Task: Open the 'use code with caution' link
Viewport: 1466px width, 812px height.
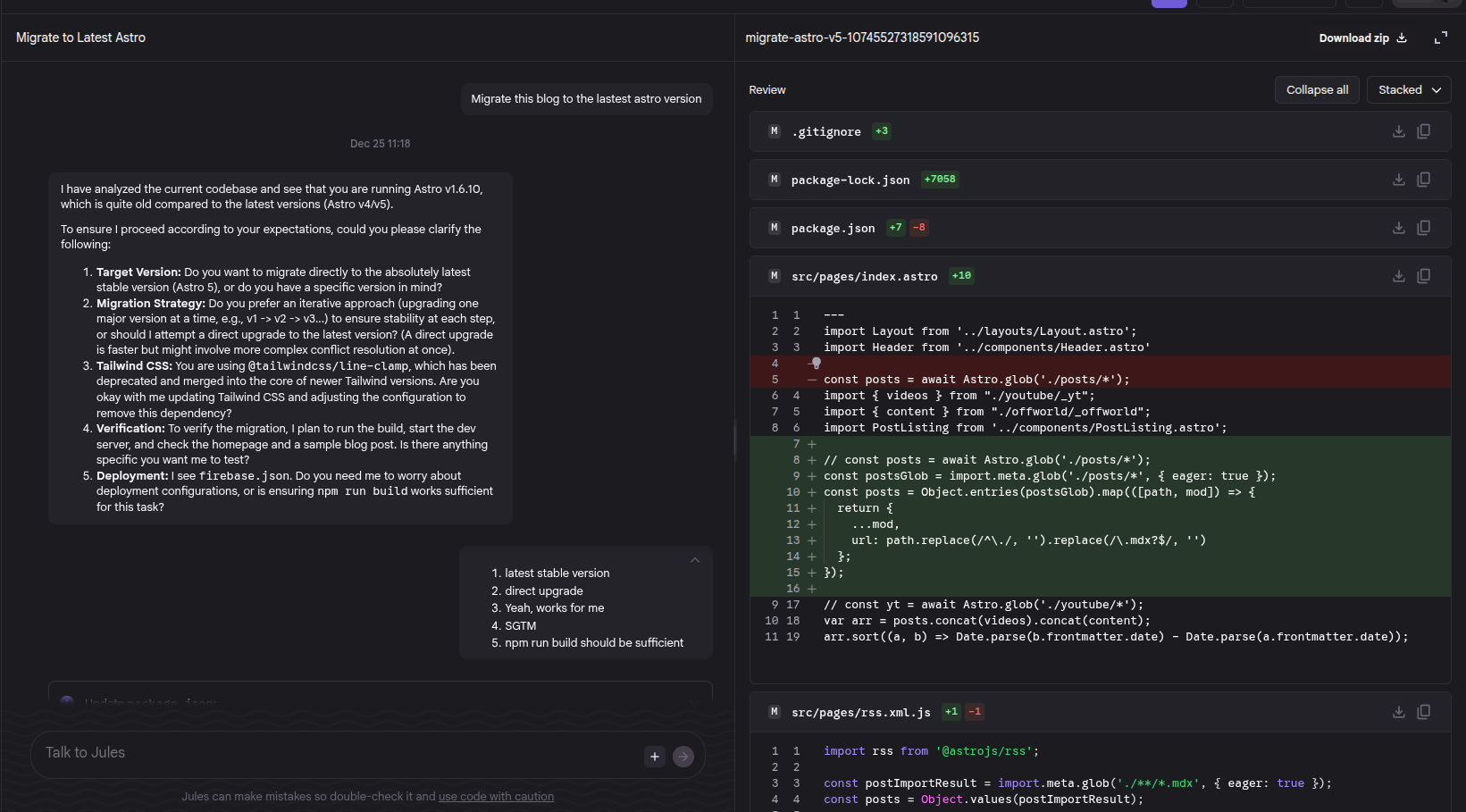Action: [496, 797]
